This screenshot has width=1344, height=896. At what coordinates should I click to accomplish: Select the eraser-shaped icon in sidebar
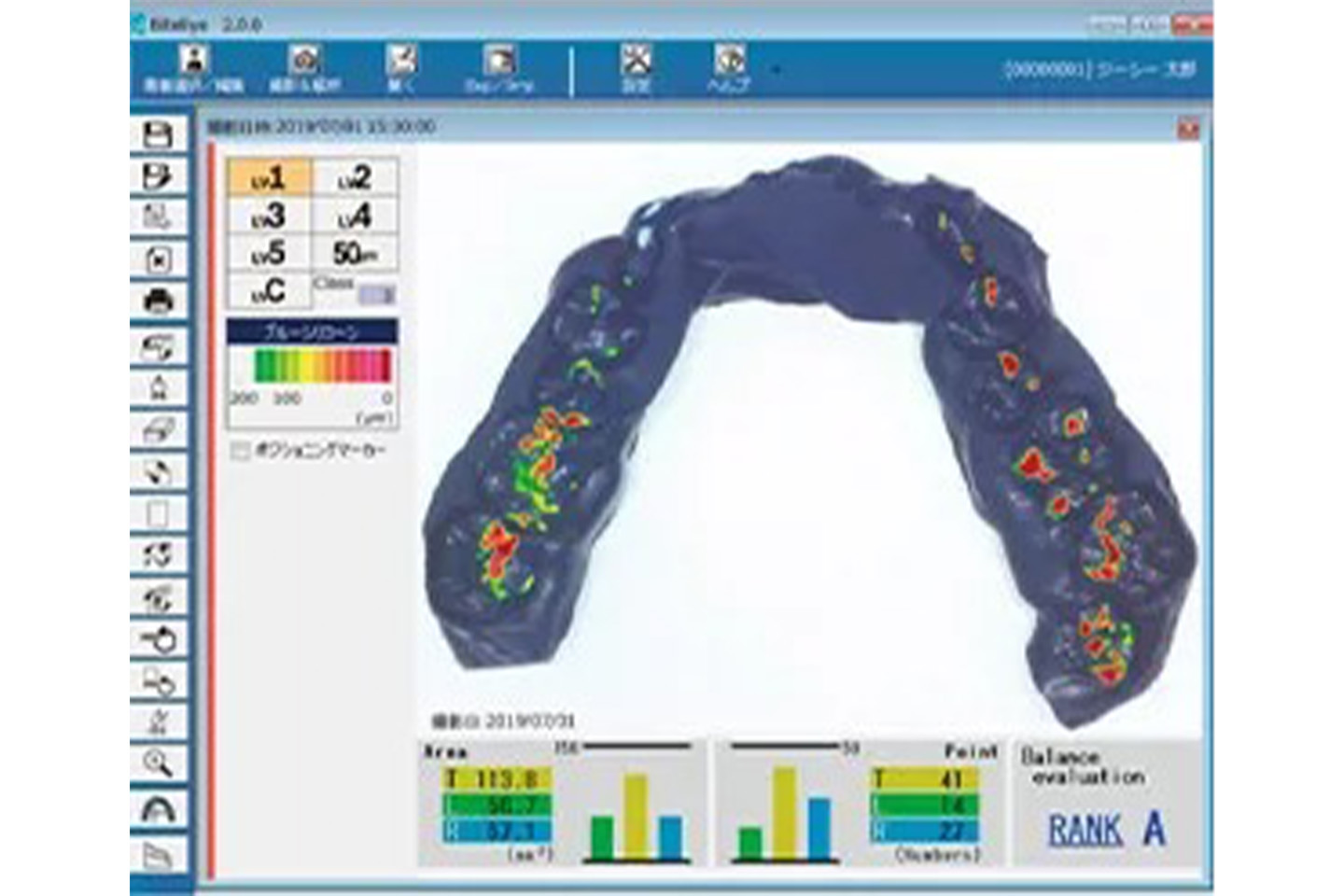point(159,430)
